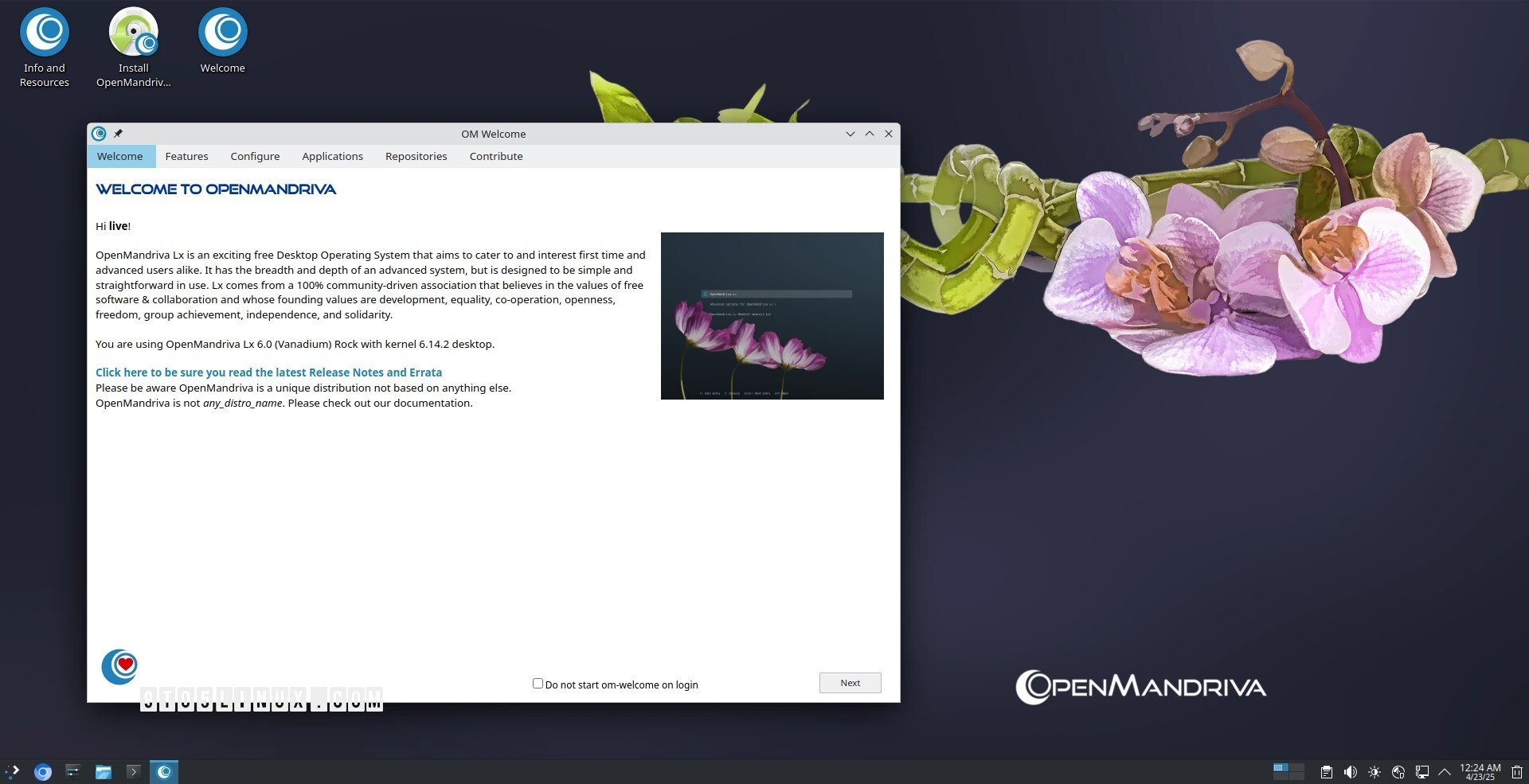Pin the OM Welcome window on all desktops
Screen dimensions: 1529x784
(119, 134)
